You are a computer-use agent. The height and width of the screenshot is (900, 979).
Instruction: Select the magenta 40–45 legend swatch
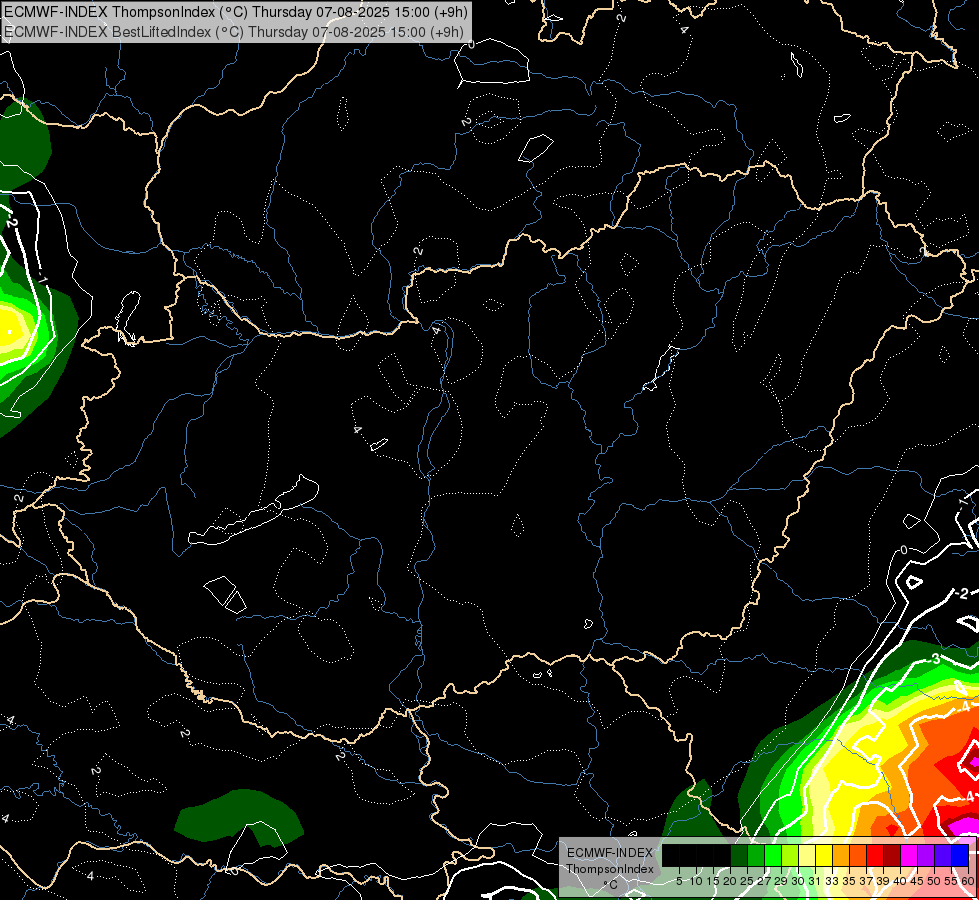(x=908, y=855)
